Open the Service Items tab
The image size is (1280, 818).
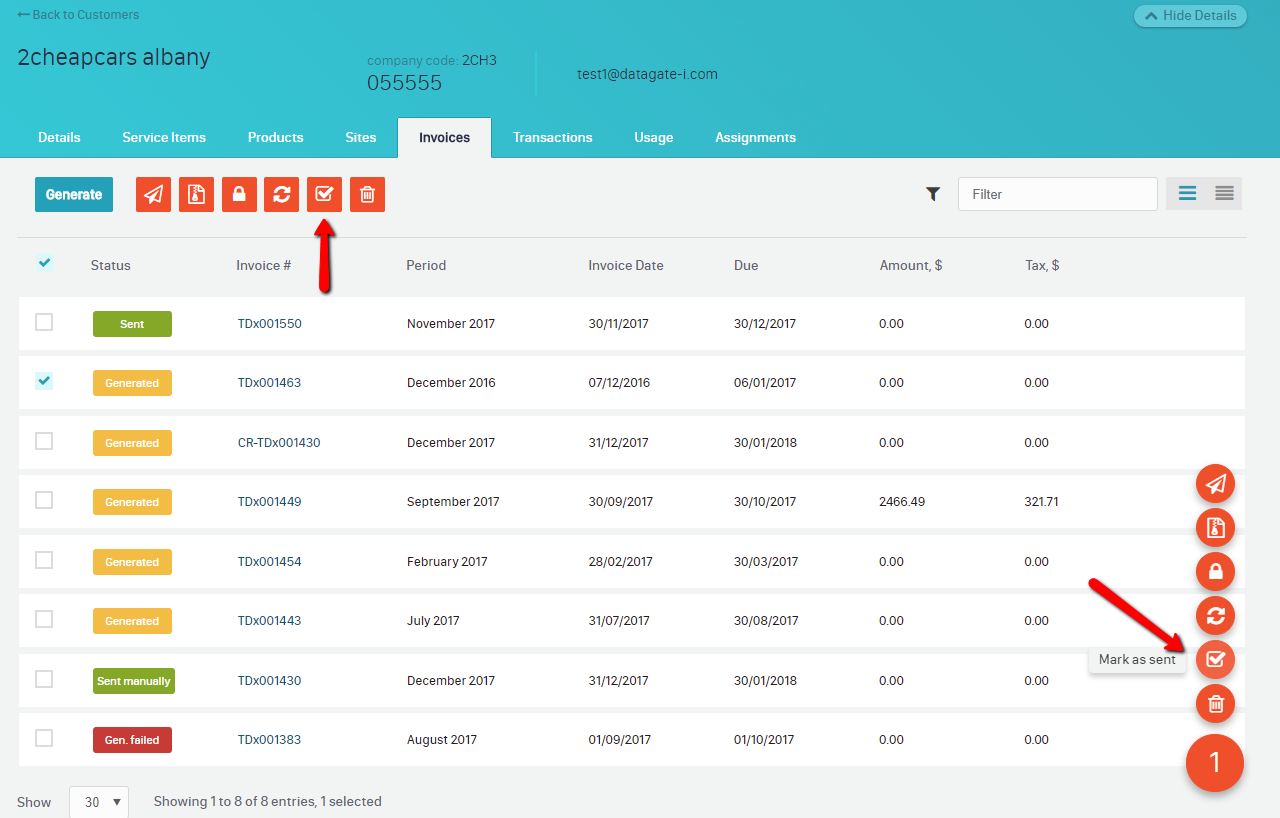coord(164,138)
